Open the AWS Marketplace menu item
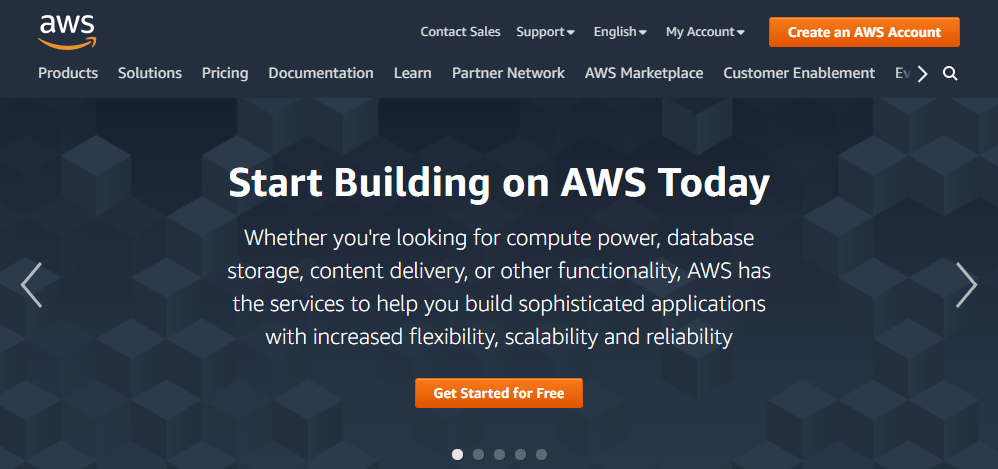 (644, 73)
